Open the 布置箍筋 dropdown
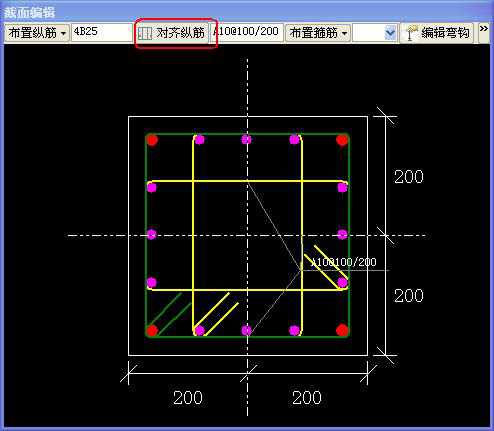The image size is (494, 431). point(318,33)
